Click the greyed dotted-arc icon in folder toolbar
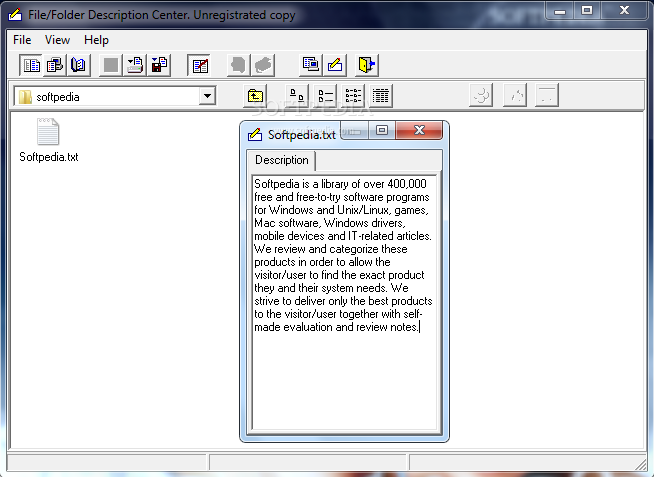The height and width of the screenshot is (477, 654). click(515, 95)
